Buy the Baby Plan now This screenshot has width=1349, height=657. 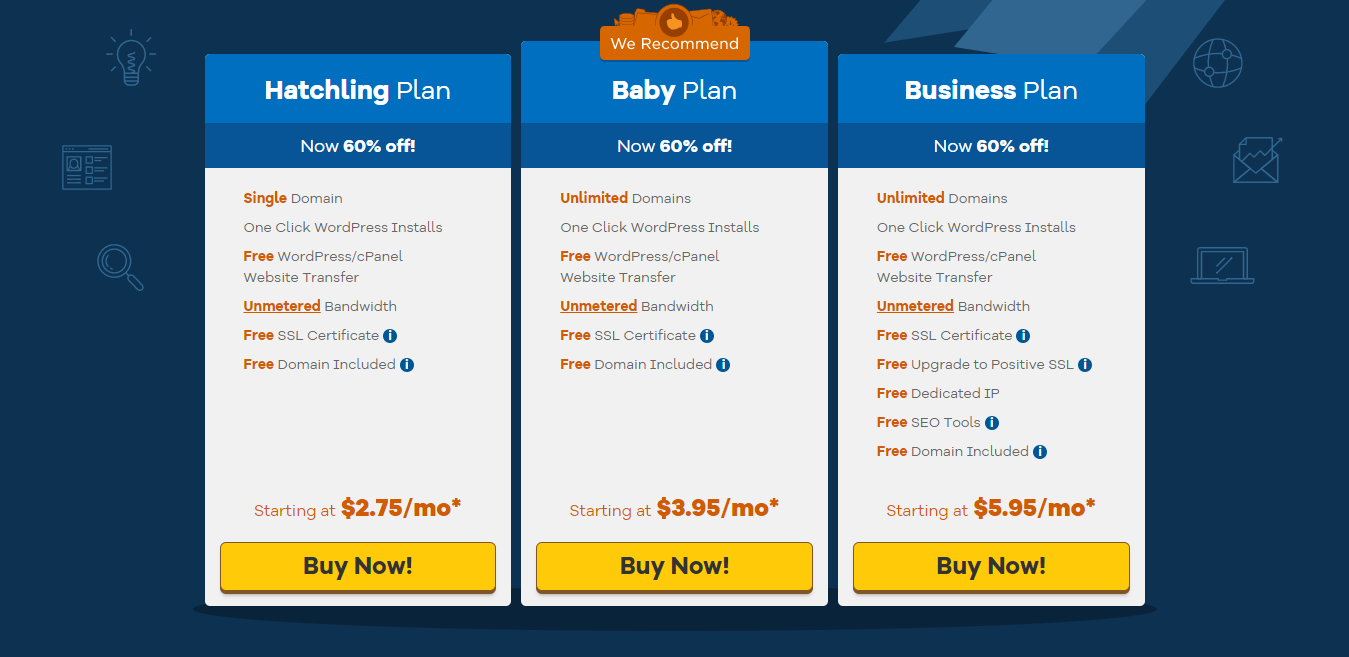[674, 567]
